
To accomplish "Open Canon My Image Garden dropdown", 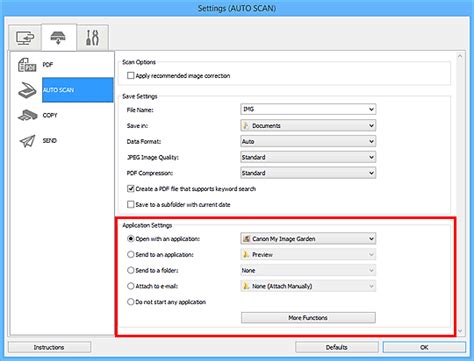I will click(308, 239).
